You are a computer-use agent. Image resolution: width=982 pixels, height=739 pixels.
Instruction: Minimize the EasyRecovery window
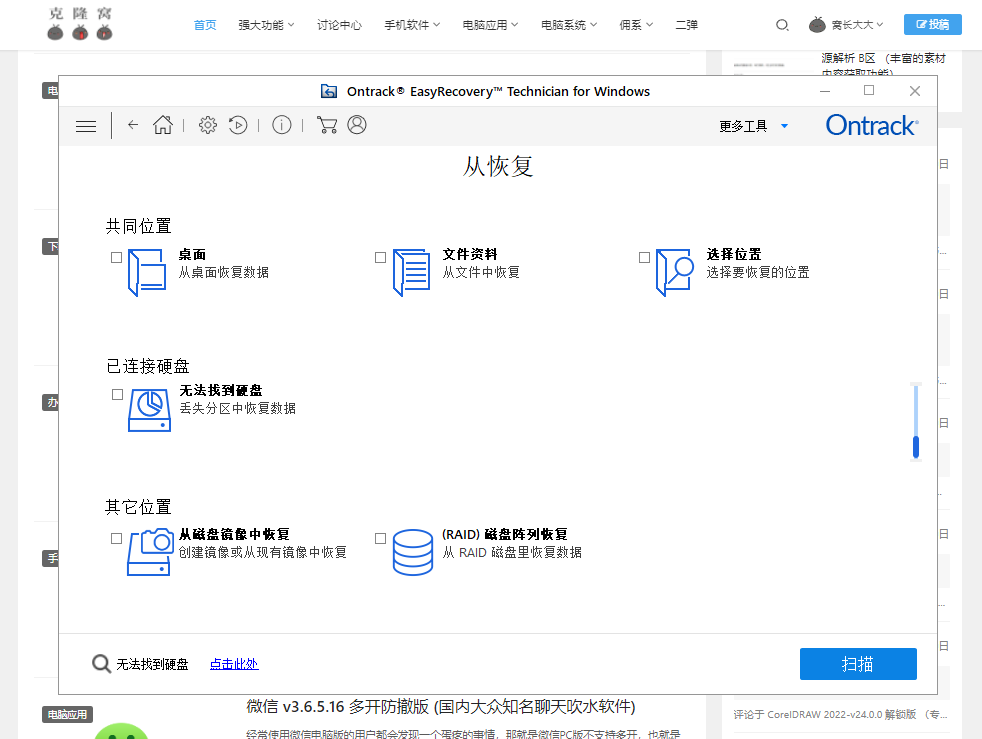tap(825, 91)
